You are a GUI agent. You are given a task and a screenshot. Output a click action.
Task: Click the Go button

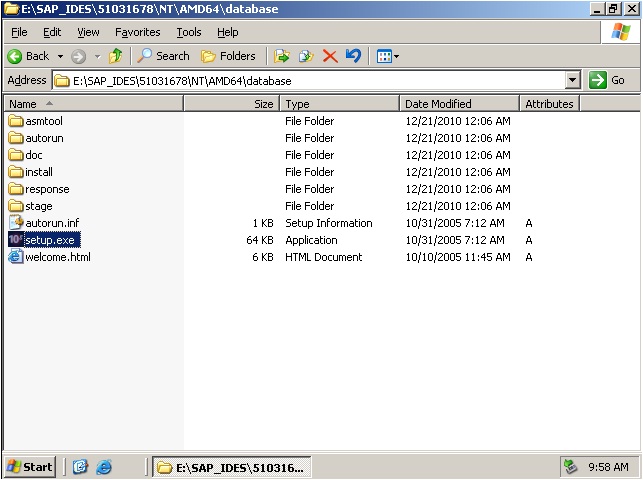(x=608, y=80)
